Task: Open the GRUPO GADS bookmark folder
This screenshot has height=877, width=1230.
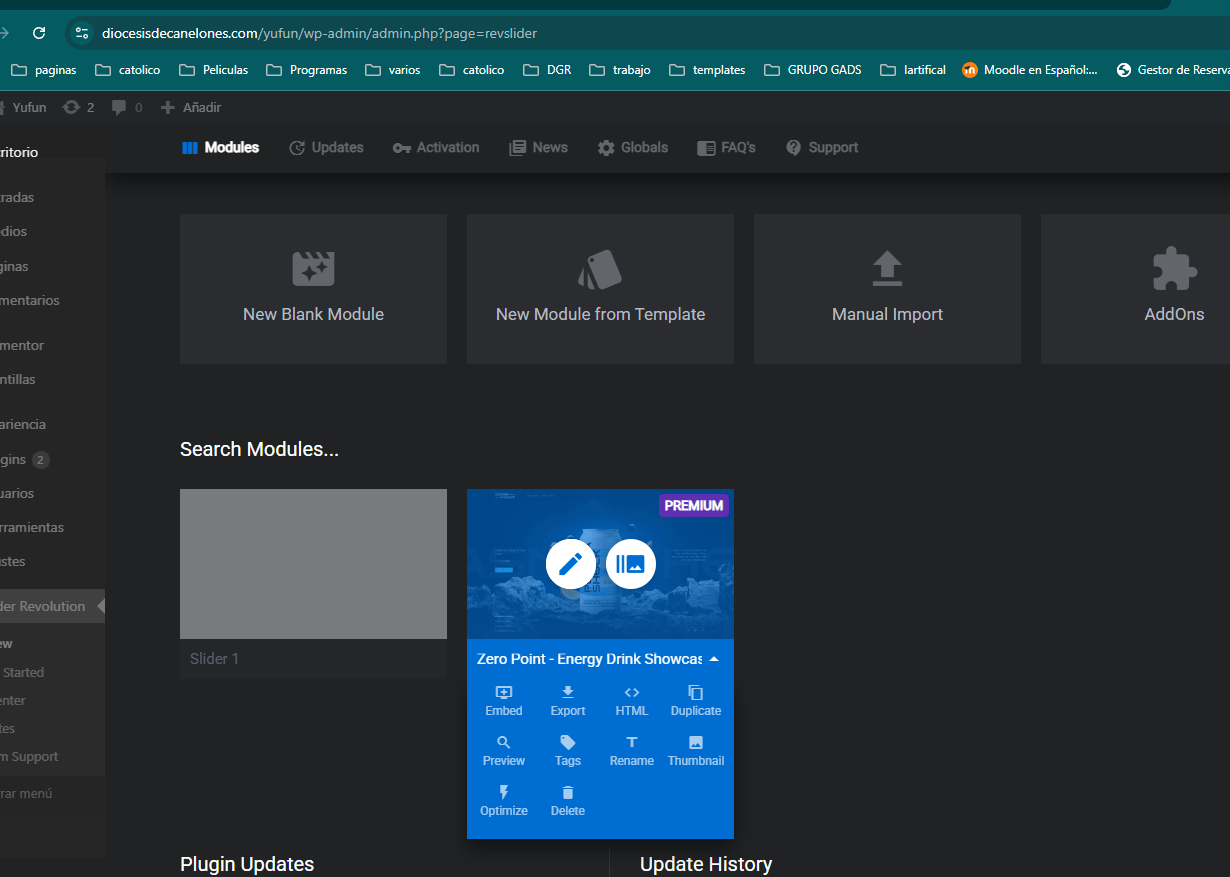Action: pyautogui.click(x=812, y=70)
